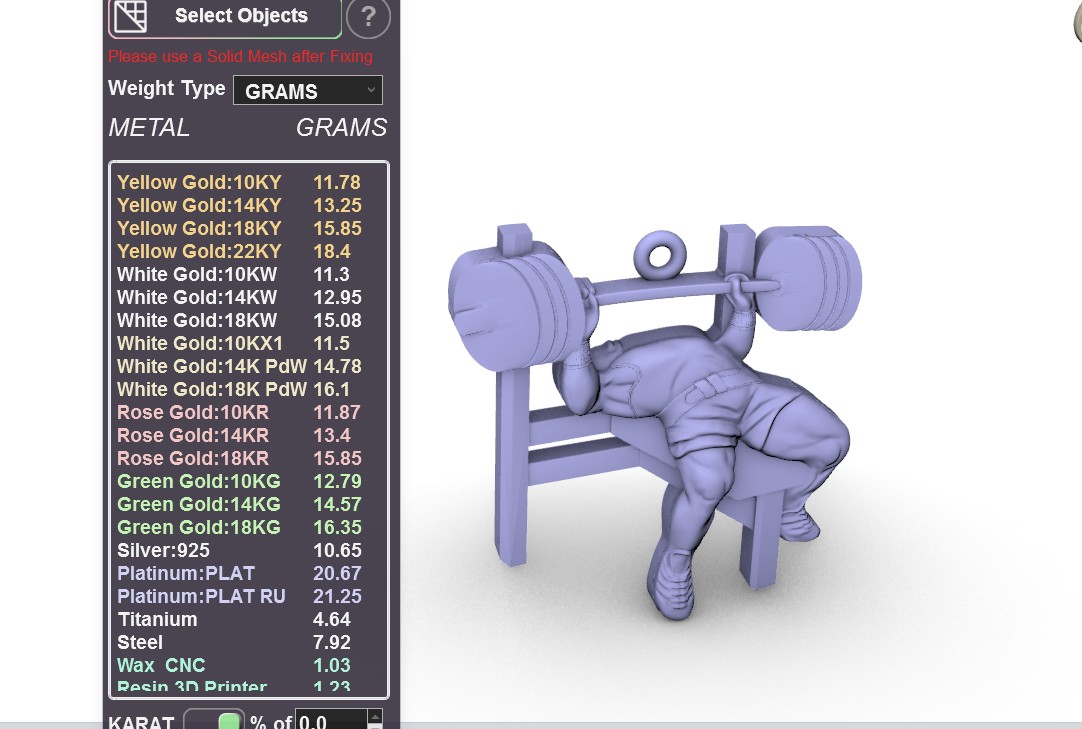
Task: Choose Rose Gold:14KR in the metal list
Action: 239,436
